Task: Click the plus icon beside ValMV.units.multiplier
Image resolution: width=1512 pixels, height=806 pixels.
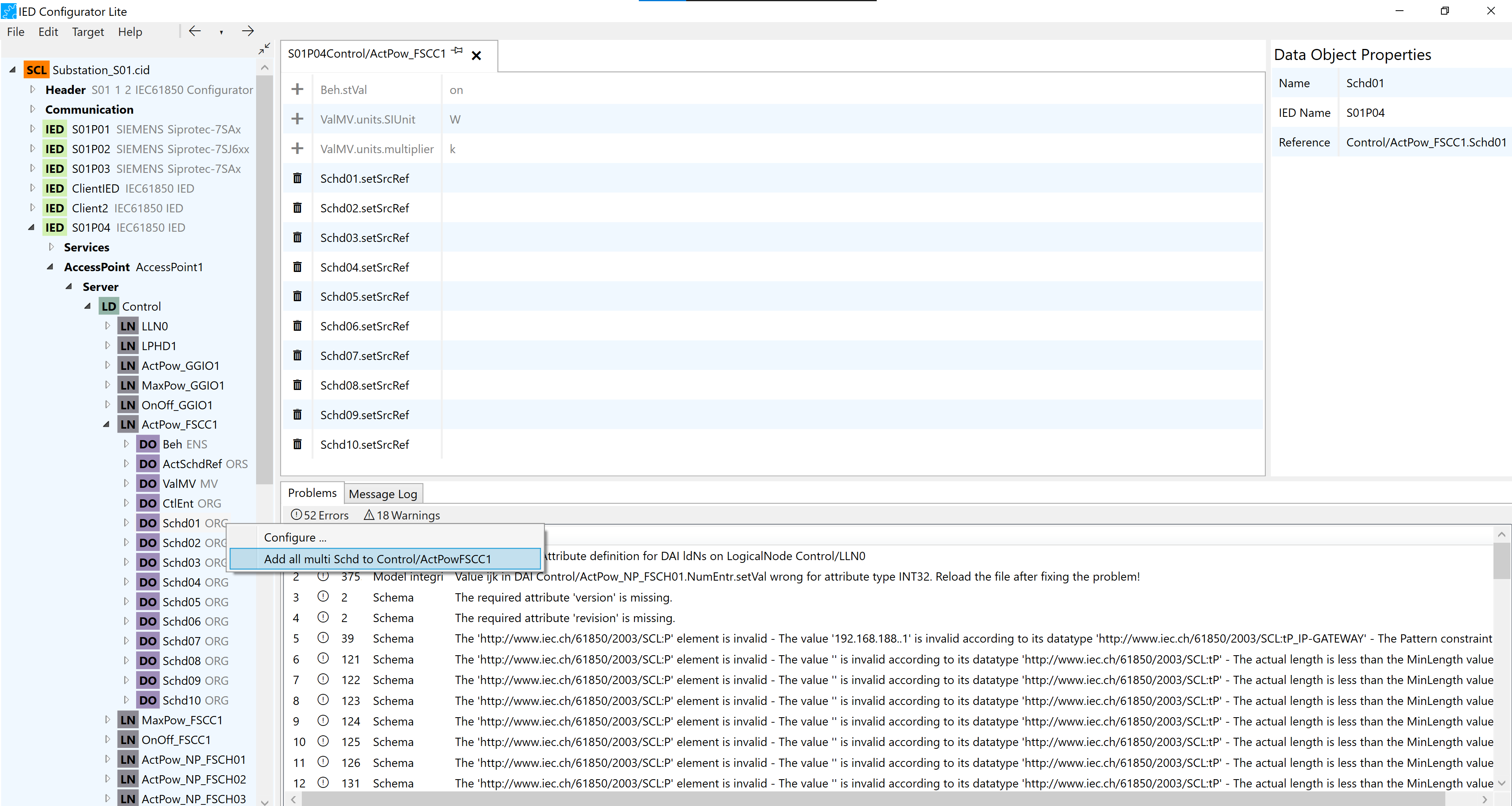Action: point(297,148)
